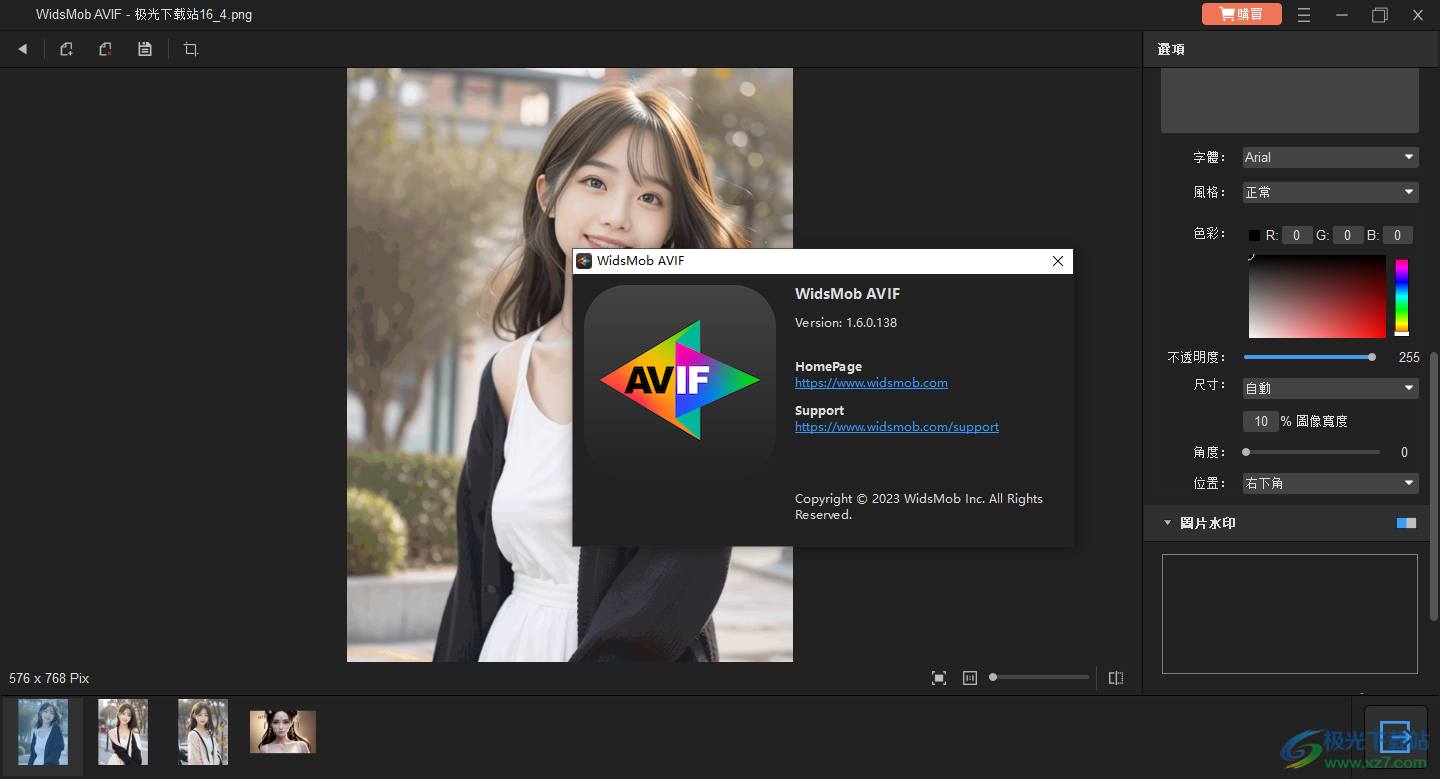The height and width of the screenshot is (779, 1440).
Task: Click the AVIF logo in about dialog
Action: pos(680,380)
